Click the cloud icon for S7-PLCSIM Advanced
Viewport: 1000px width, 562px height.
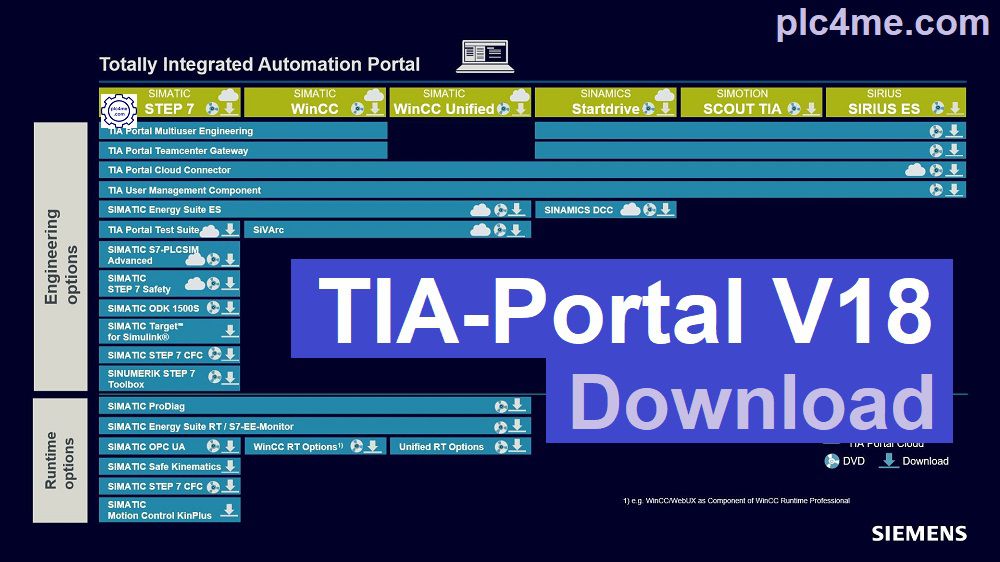[x=194, y=259]
